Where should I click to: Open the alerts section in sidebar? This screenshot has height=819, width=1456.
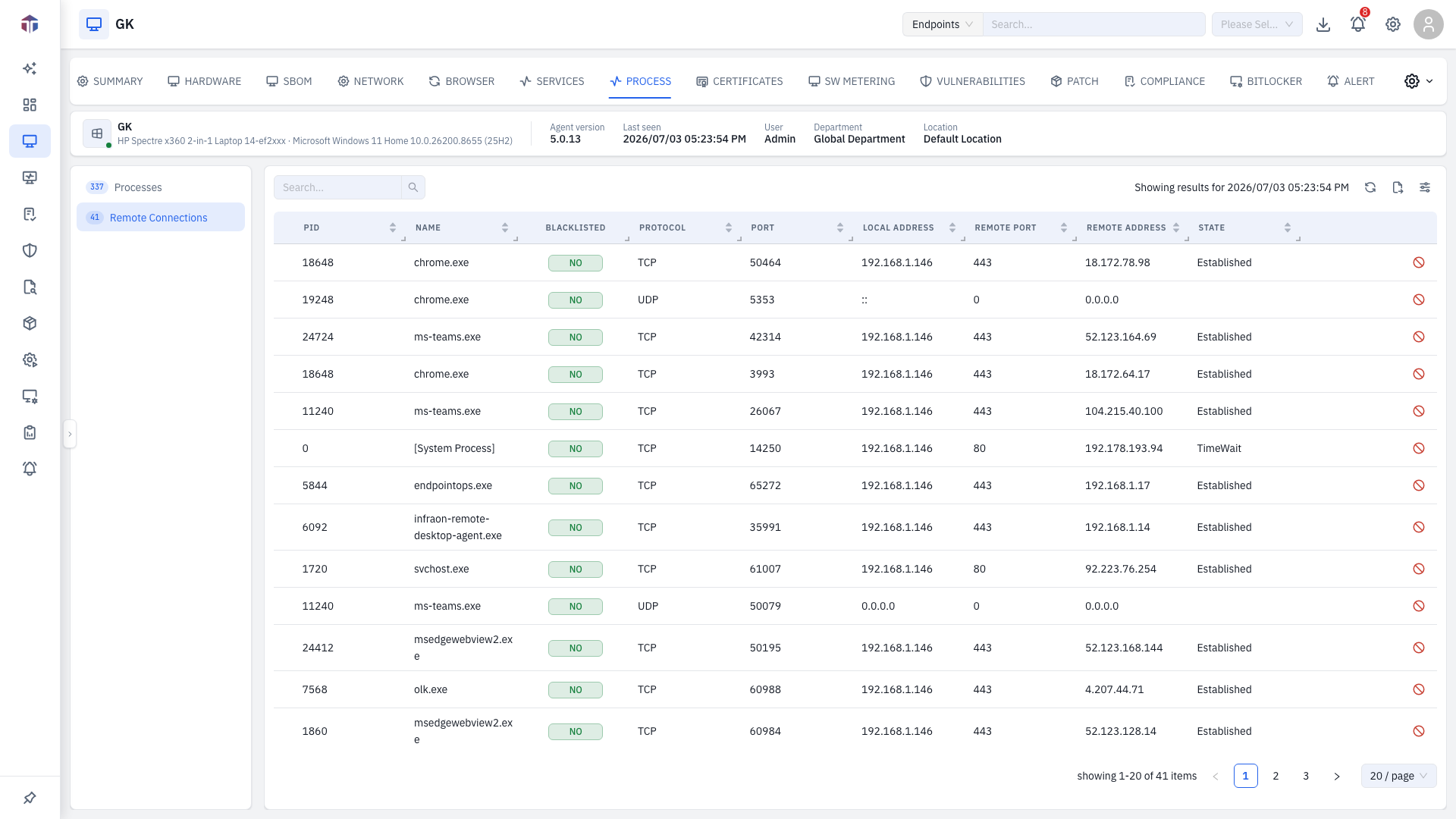coord(30,469)
